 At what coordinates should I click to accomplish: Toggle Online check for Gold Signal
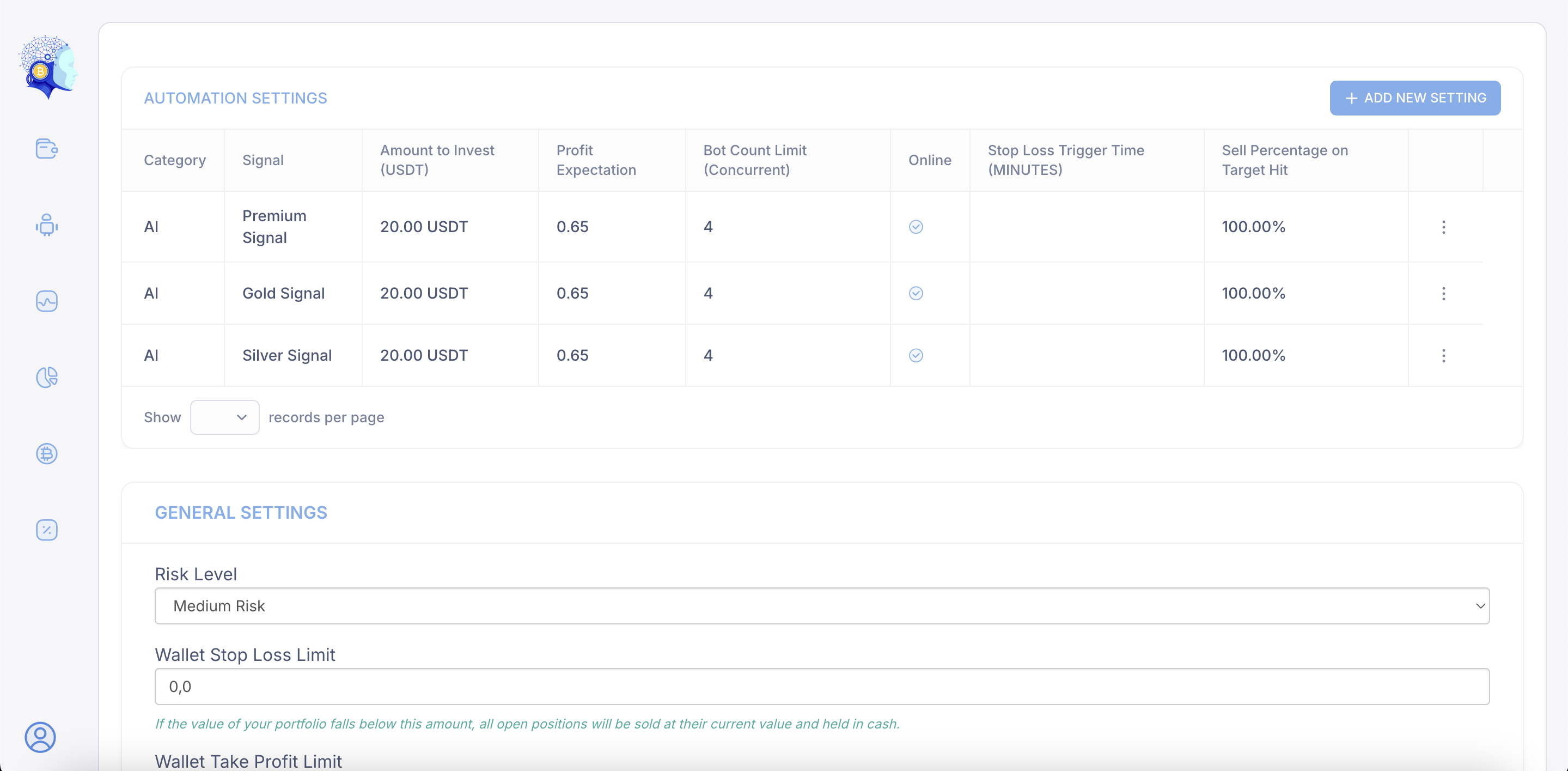pyautogui.click(x=916, y=294)
